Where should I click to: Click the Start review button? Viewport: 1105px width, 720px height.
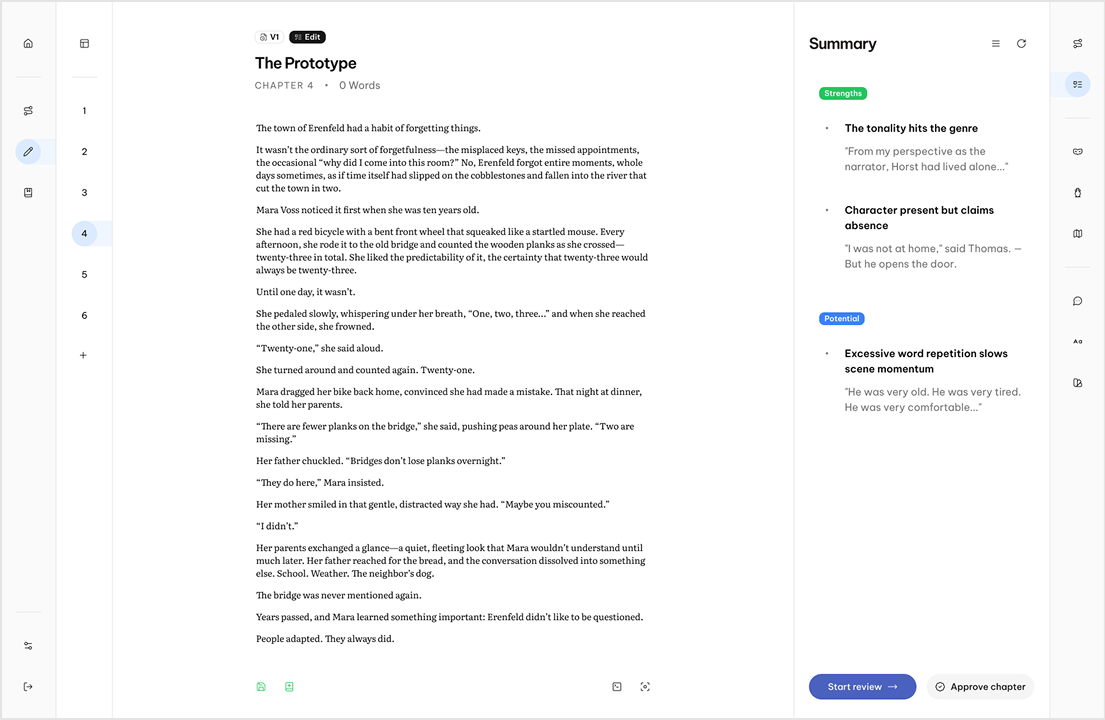click(863, 687)
